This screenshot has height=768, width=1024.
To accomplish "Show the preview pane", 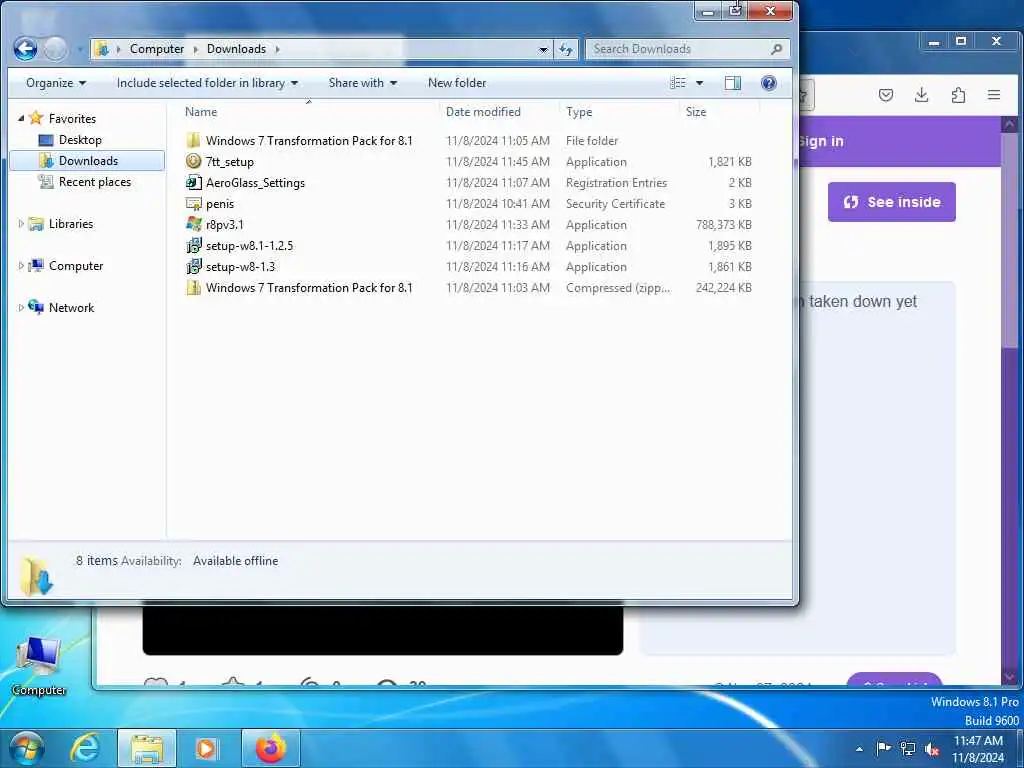I will pyautogui.click(x=733, y=83).
